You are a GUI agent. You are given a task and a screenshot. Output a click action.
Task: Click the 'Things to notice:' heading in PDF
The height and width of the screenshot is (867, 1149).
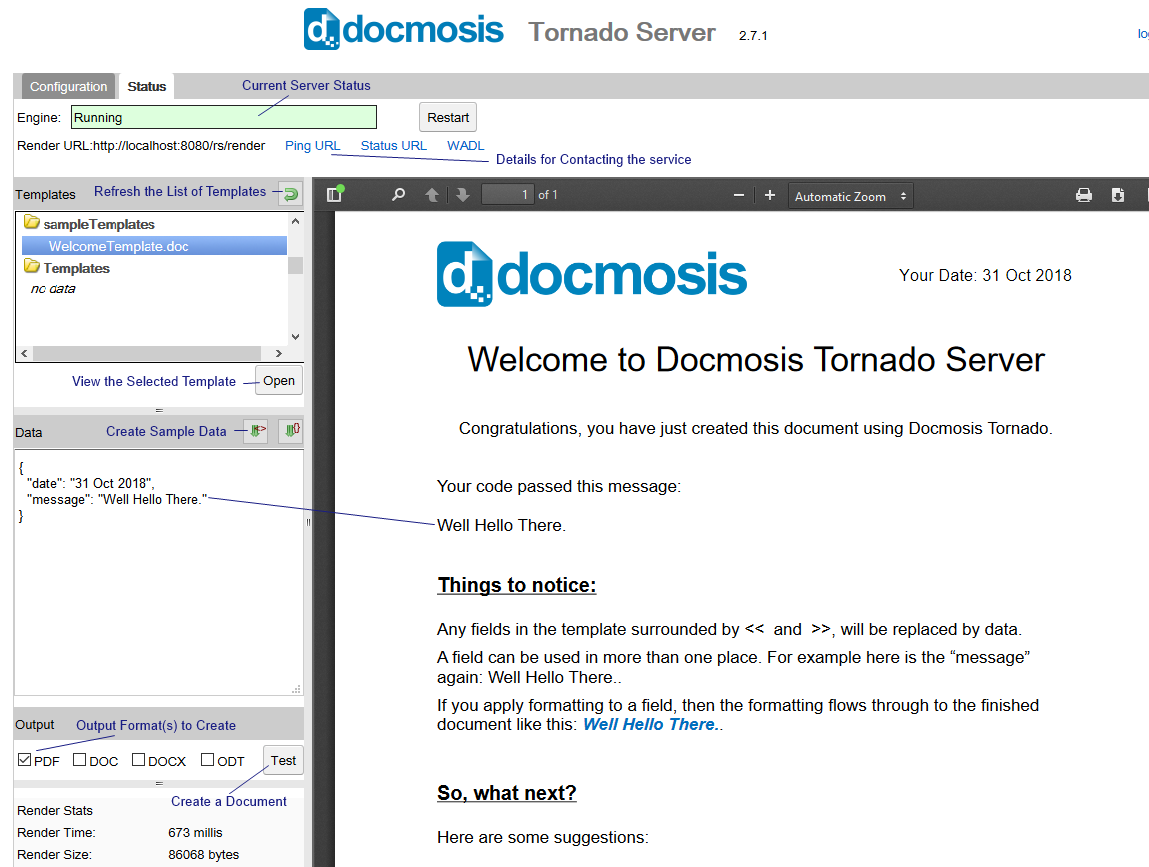[x=517, y=585]
